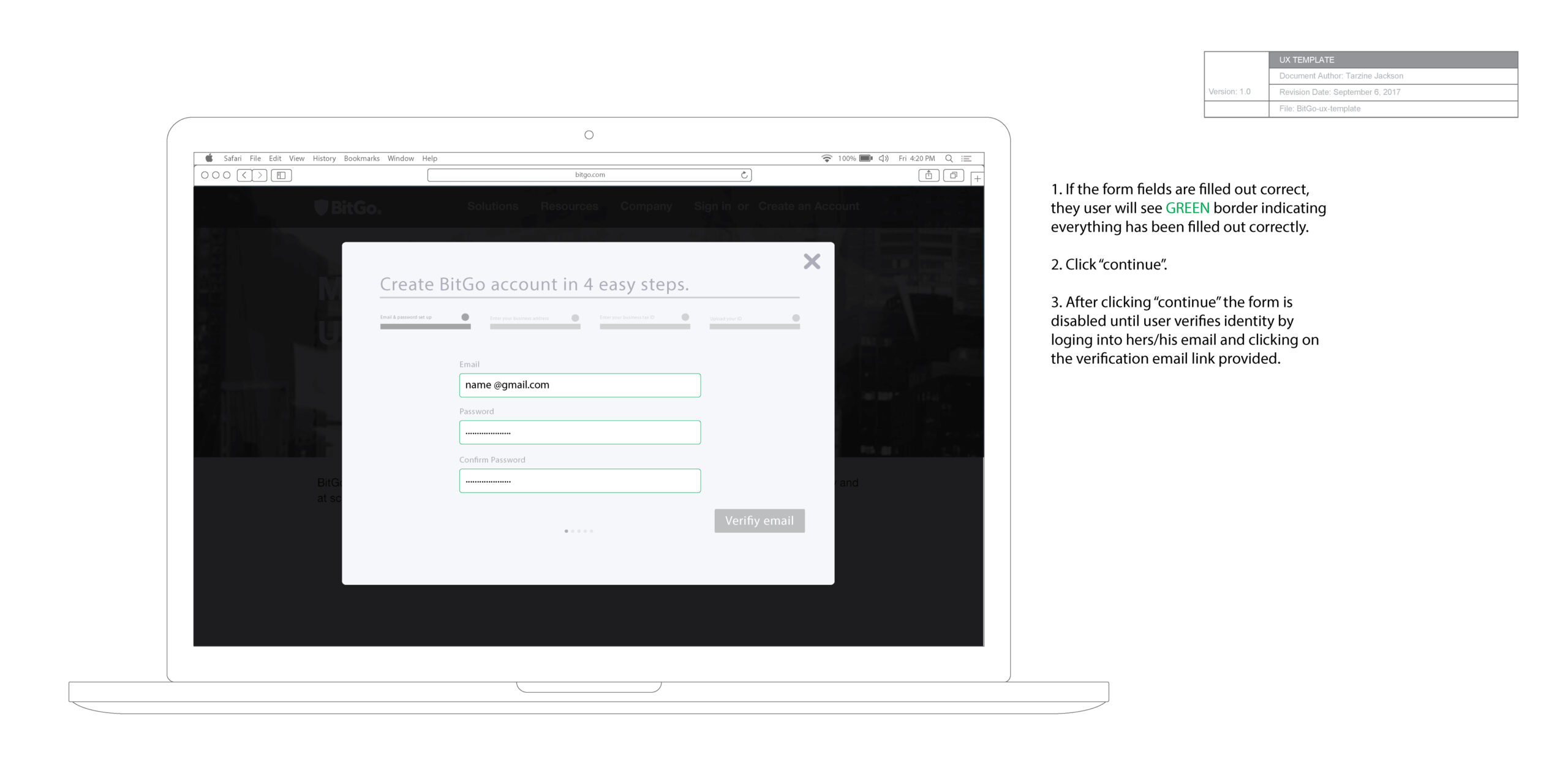Click the Confirm Password field
Viewport: 1568px width, 784px height.
click(579, 481)
